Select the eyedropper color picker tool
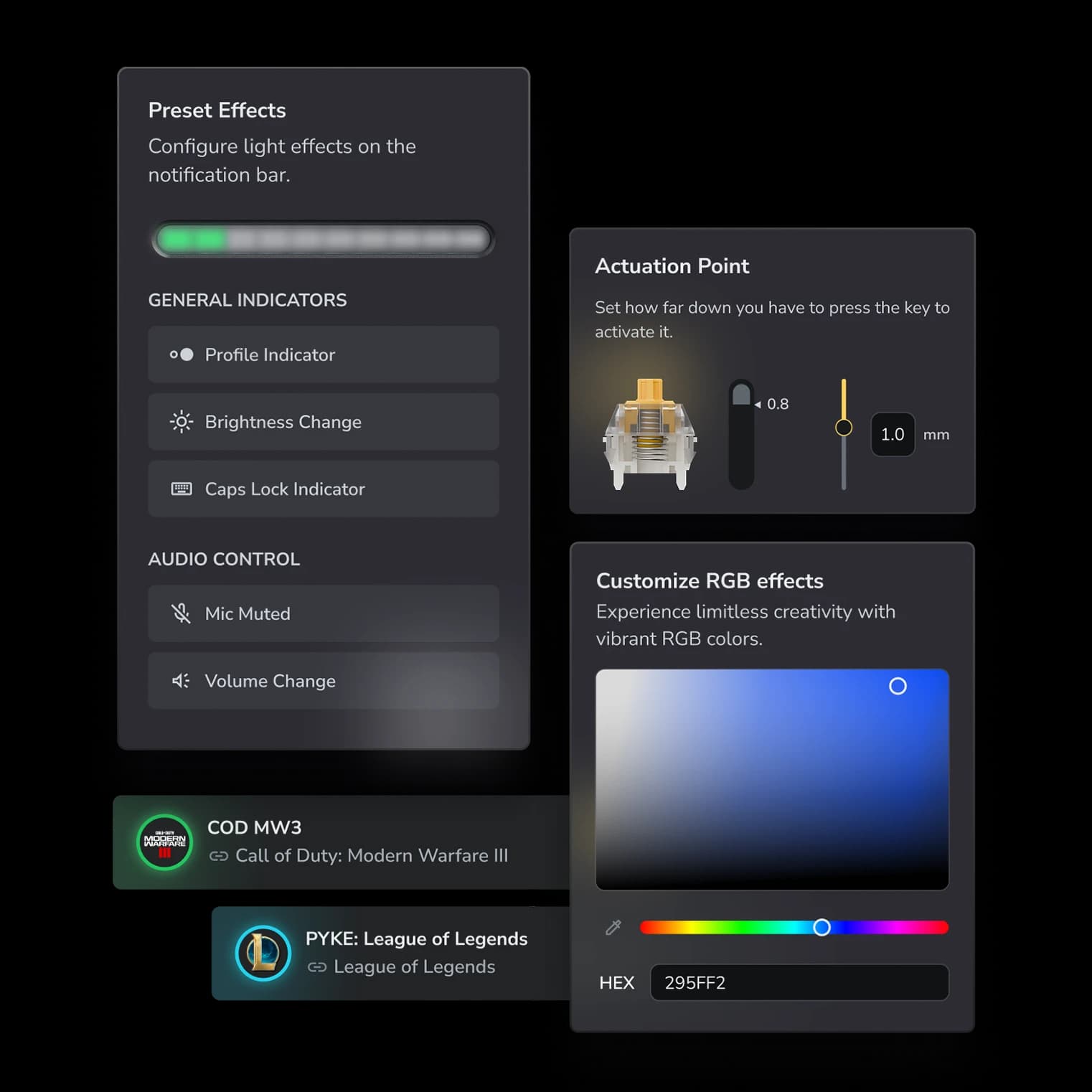 [x=613, y=928]
